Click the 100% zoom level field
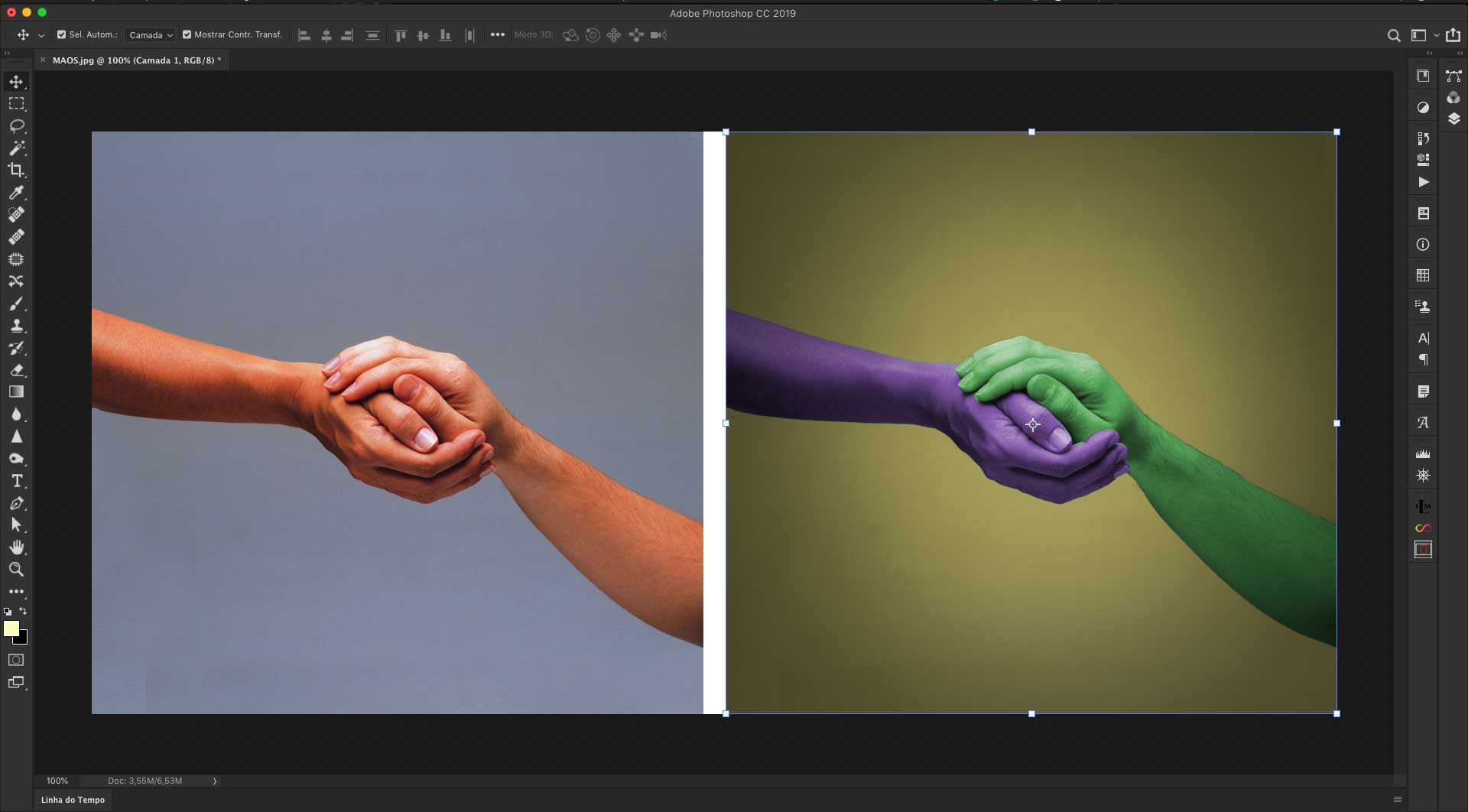This screenshot has width=1468, height=812. [57, 781]
